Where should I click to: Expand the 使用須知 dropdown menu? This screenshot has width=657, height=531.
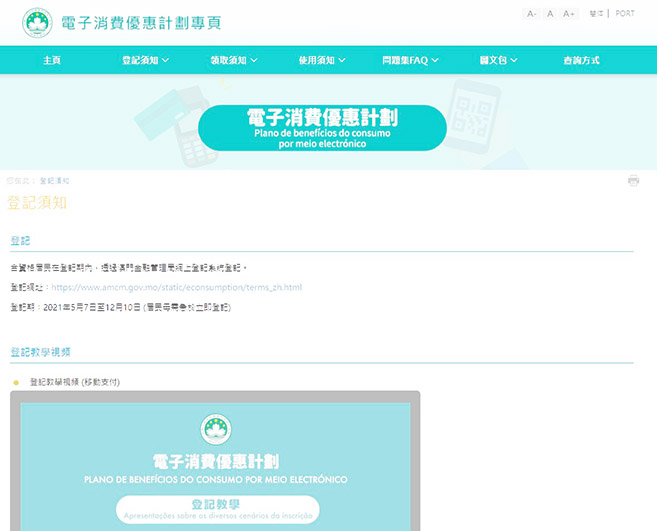320,60
